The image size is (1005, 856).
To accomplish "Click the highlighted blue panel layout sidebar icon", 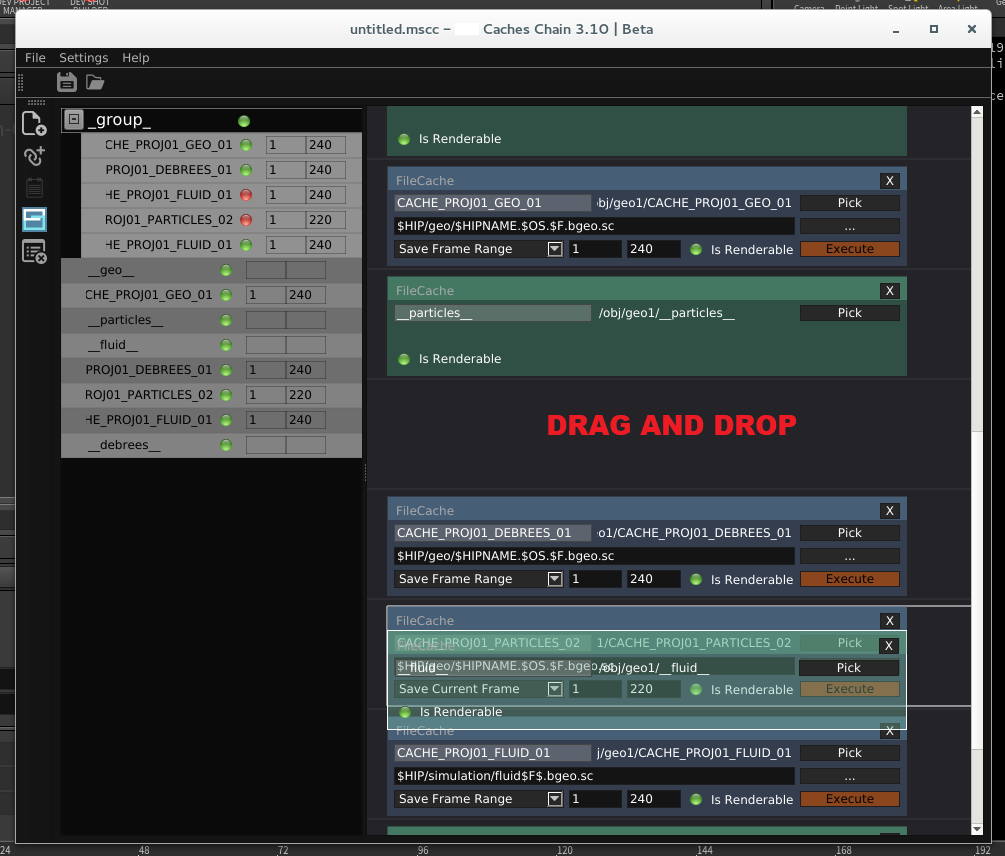I will [34, 219].
